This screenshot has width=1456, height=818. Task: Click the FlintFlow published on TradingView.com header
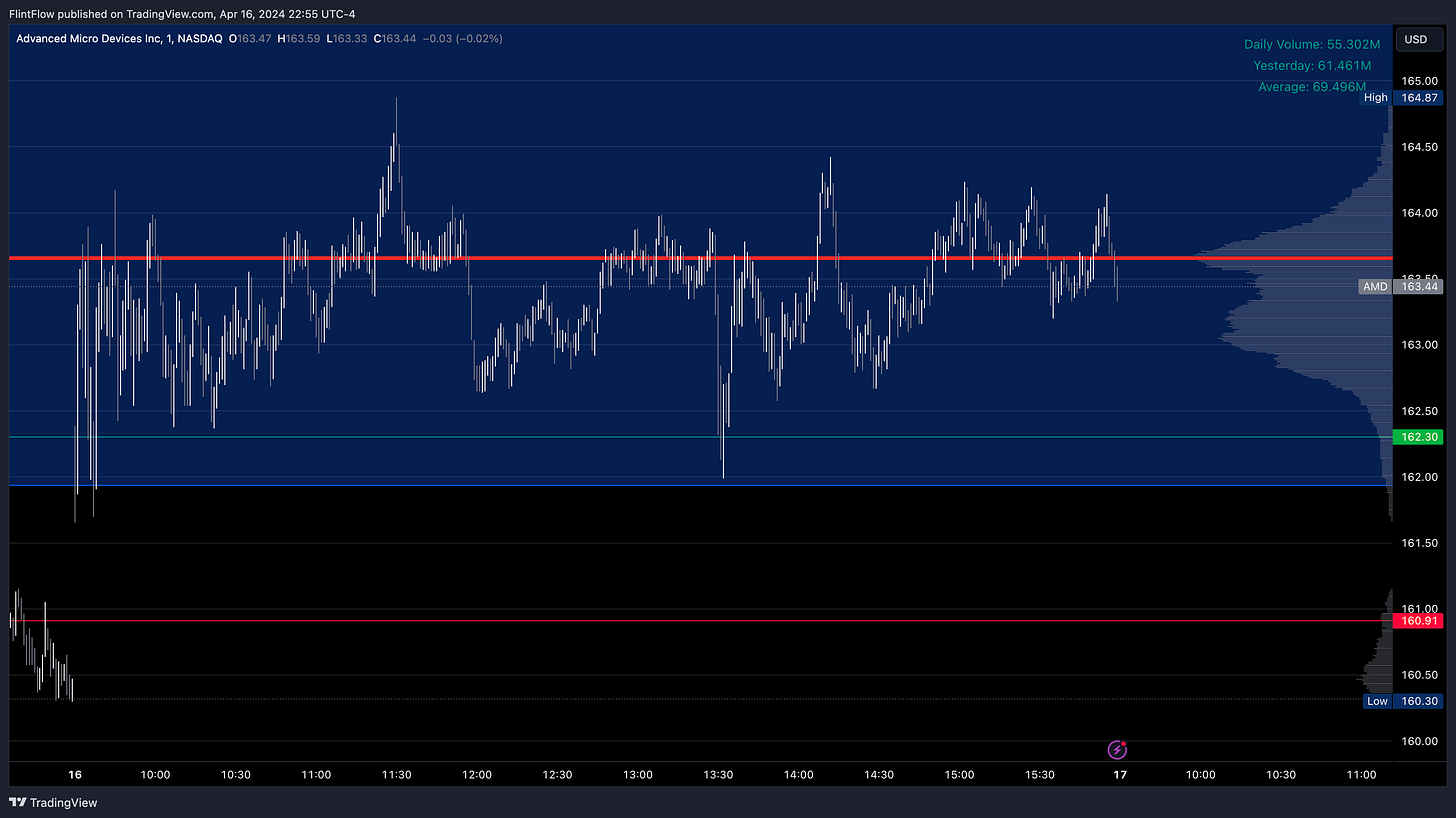(x=182, y=14)
